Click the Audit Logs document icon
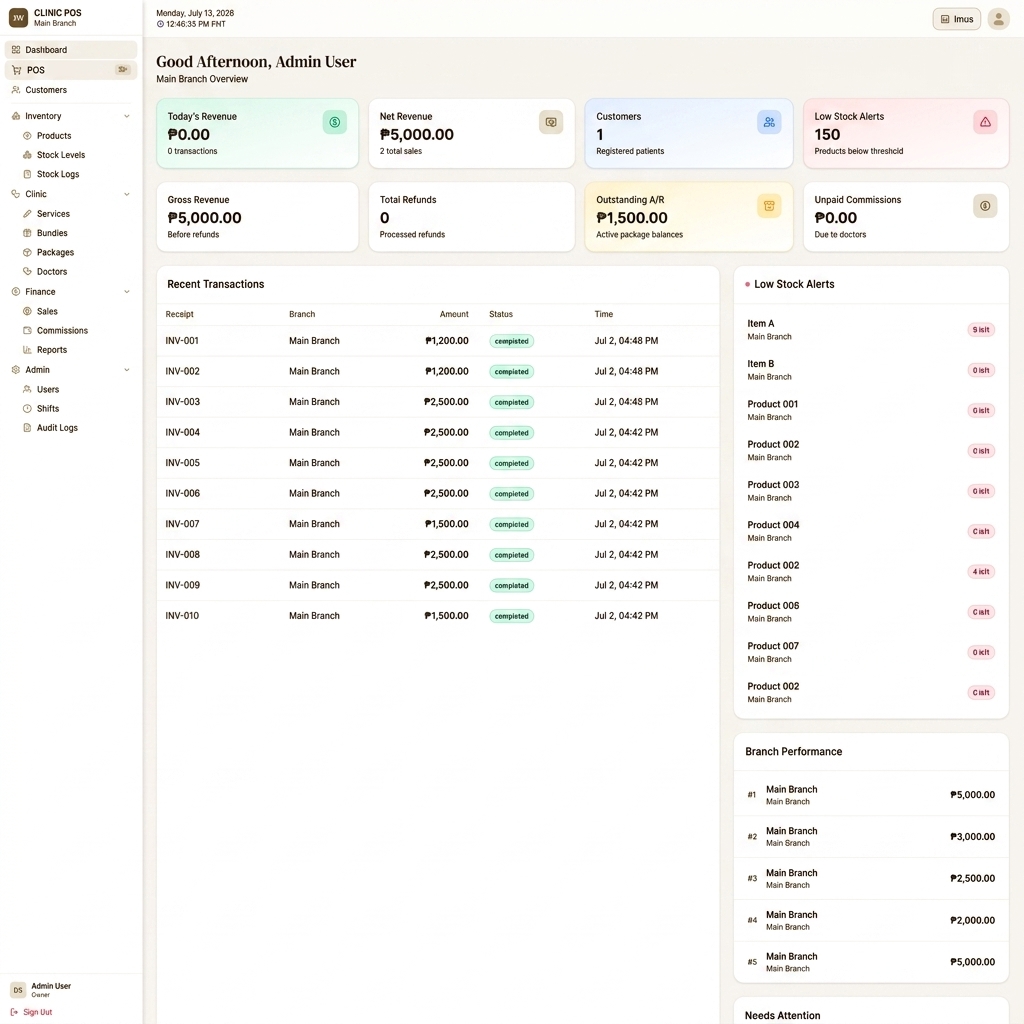 (27, 428)
